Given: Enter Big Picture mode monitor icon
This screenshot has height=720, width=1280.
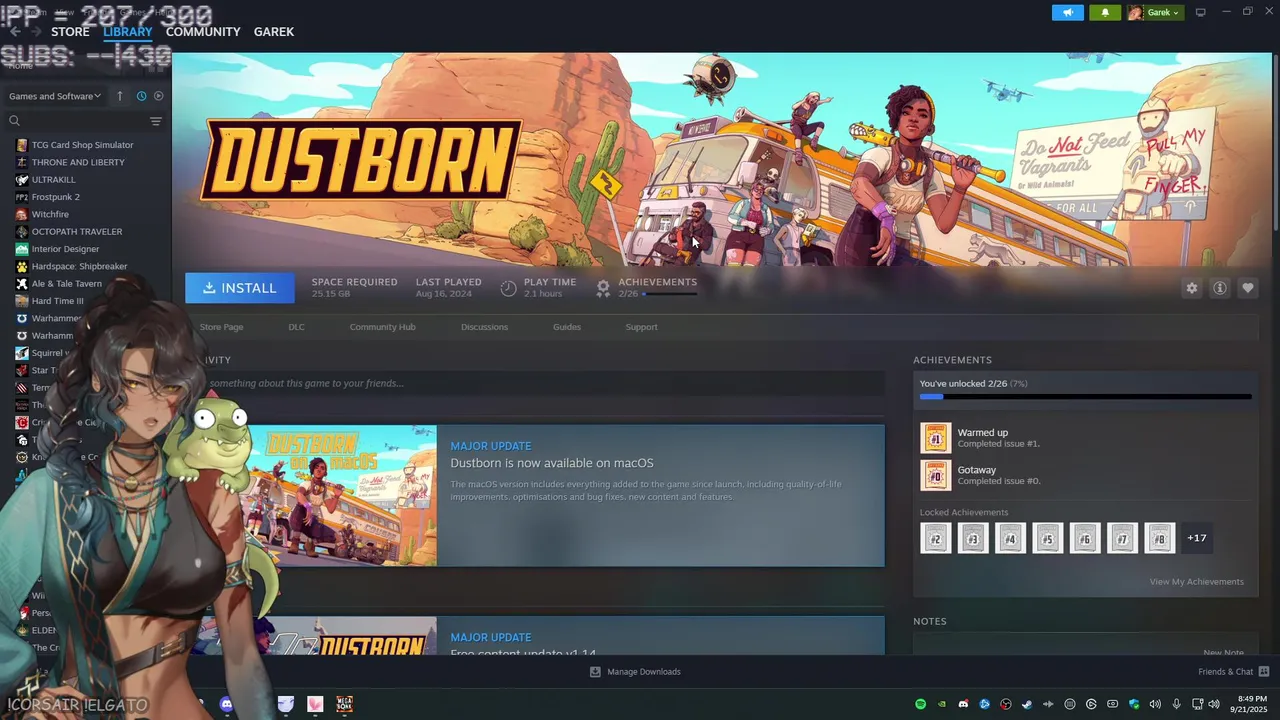Looking at the screenshot, I should coord(1200,12).
